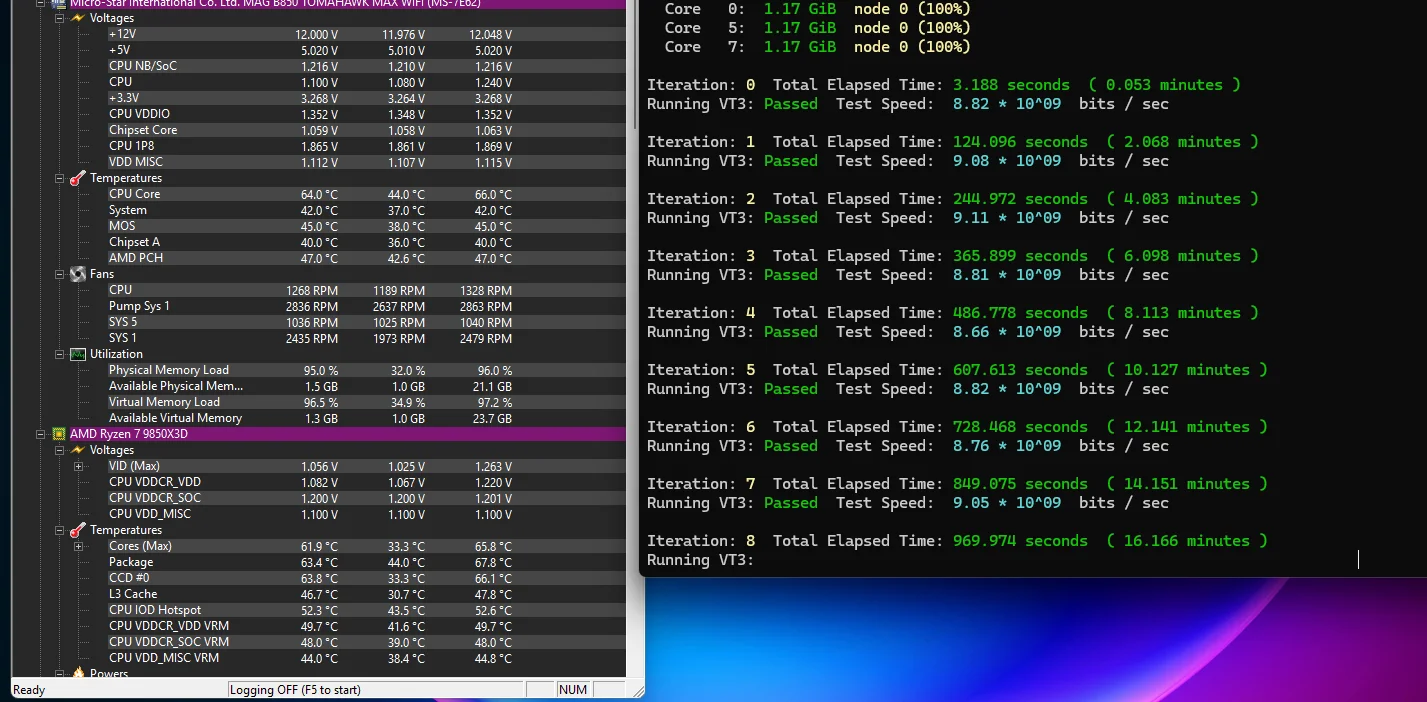Select the Package temperature row label
The height and width of the screenshot is (702, 1427).
(131, 562)
